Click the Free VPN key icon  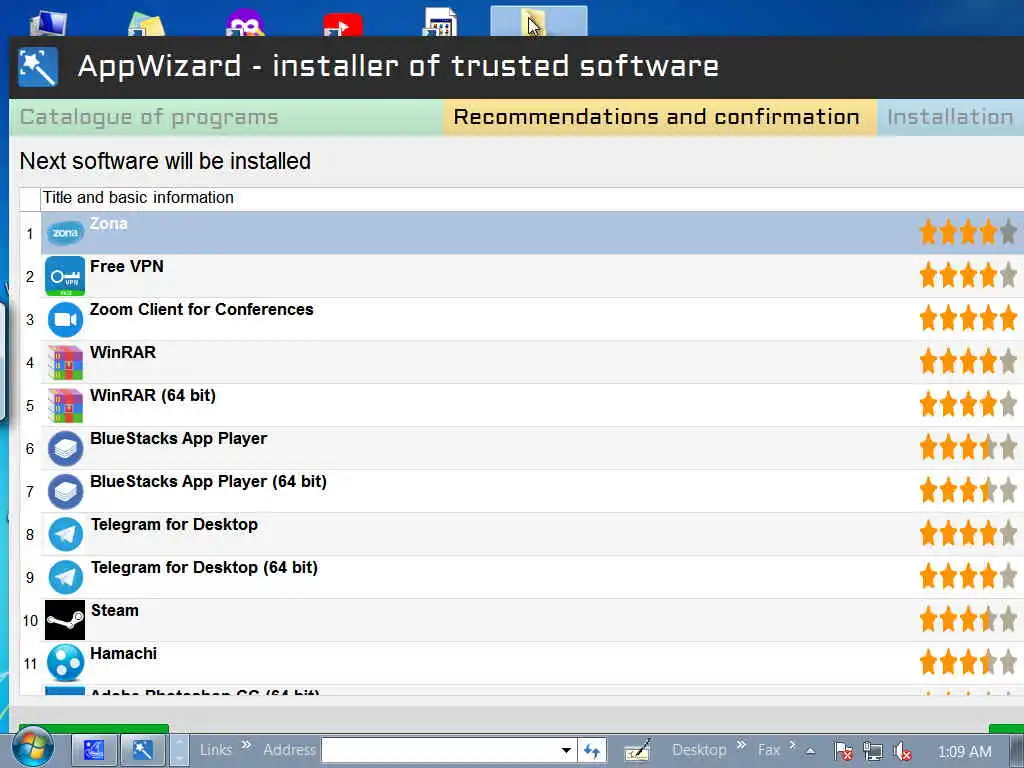click(65, 276)
